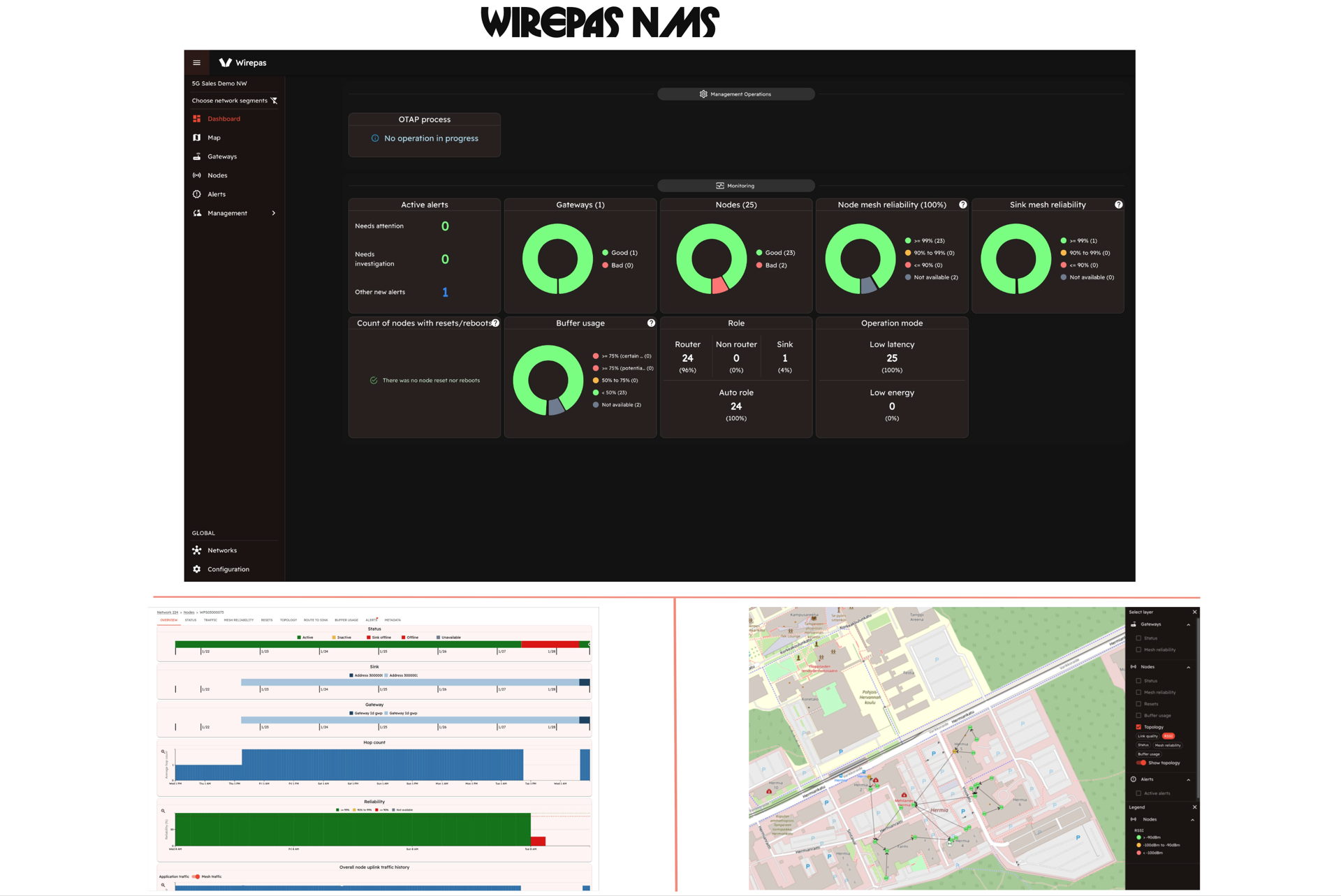Select the Link quality topology chip
The width and height of the screenshot is (1341, 896).
point(1148,736)
